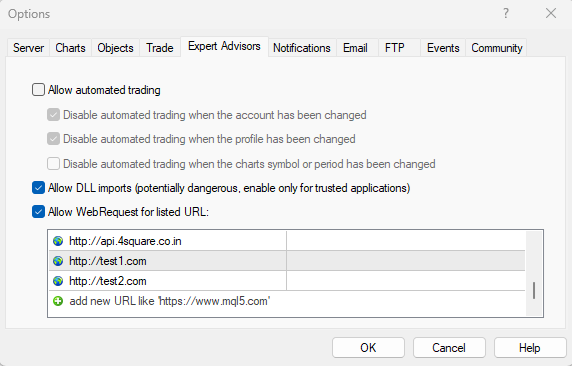The height and width of the screenshot is (366, 572).
Task: Confirm settings with OK button
Action: tap(368, 347)
